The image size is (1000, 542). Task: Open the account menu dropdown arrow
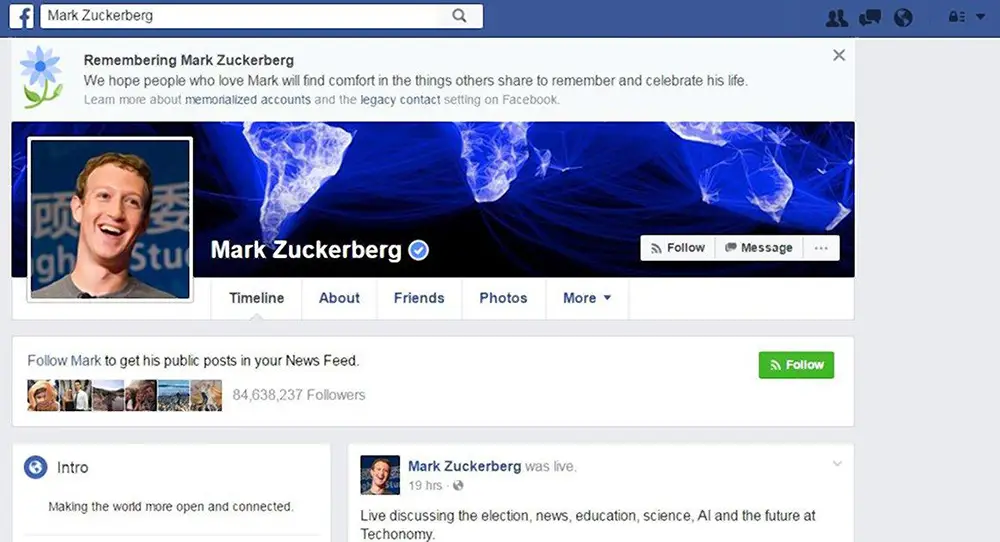click(980, 17)
